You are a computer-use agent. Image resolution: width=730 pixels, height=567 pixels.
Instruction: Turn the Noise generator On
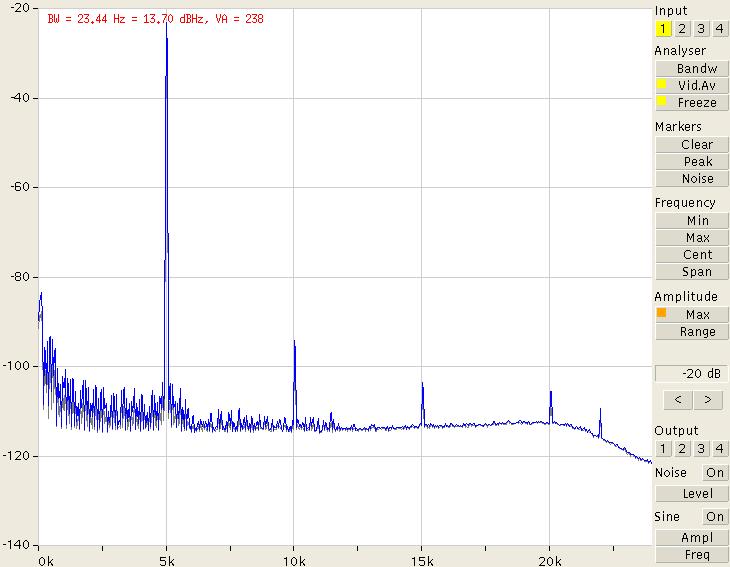[715, 473]
